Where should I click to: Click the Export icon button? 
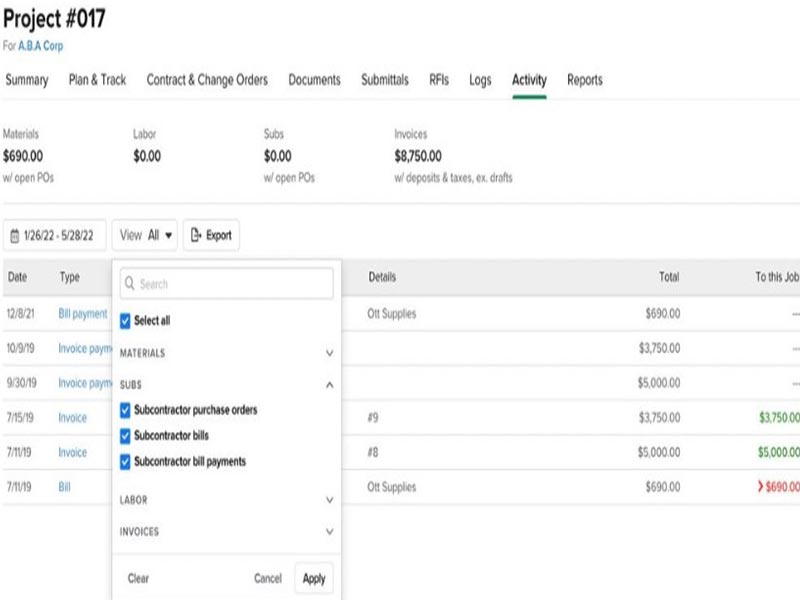[x=196, y=236]
